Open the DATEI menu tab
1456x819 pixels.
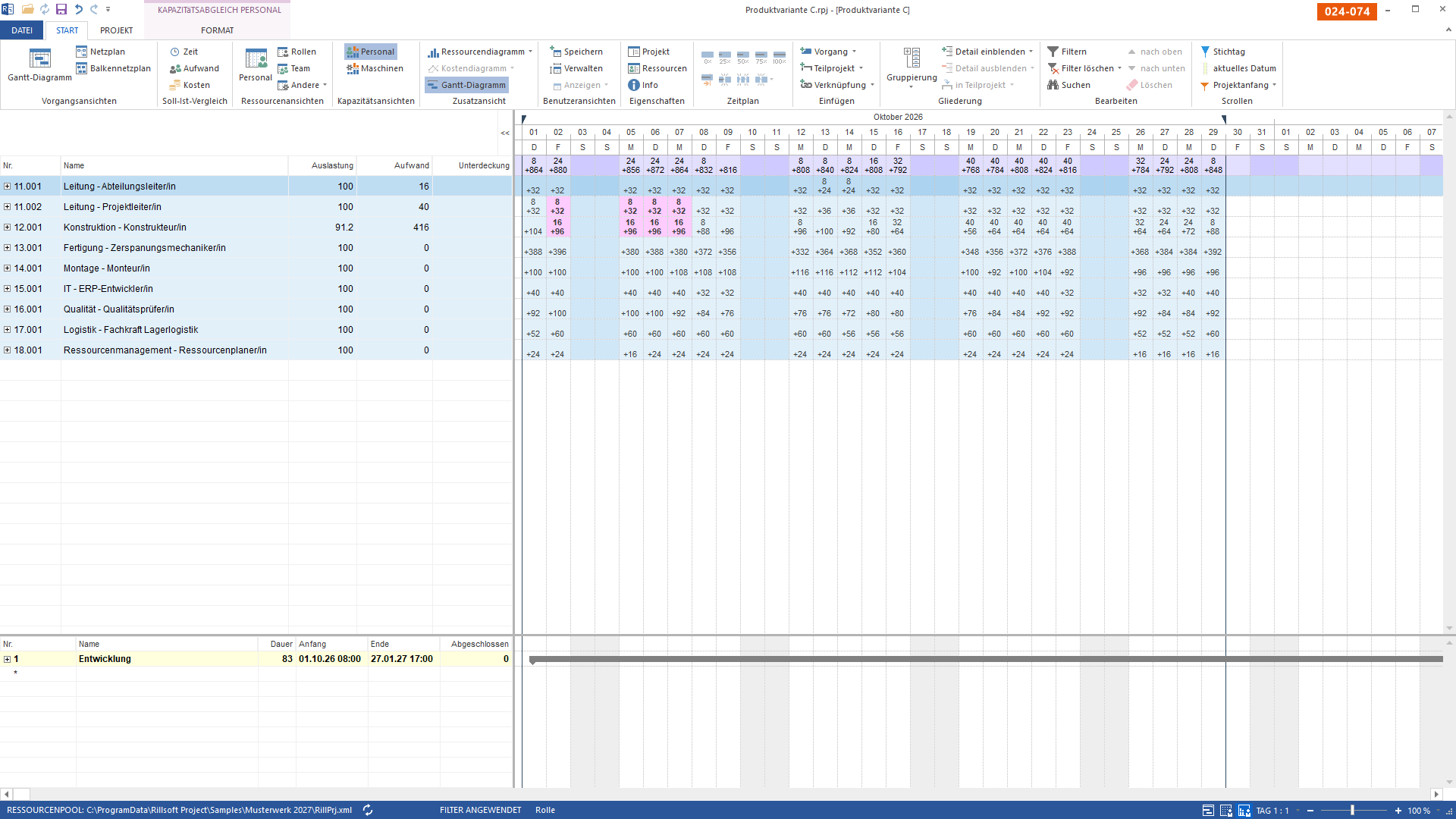(22, 30)
